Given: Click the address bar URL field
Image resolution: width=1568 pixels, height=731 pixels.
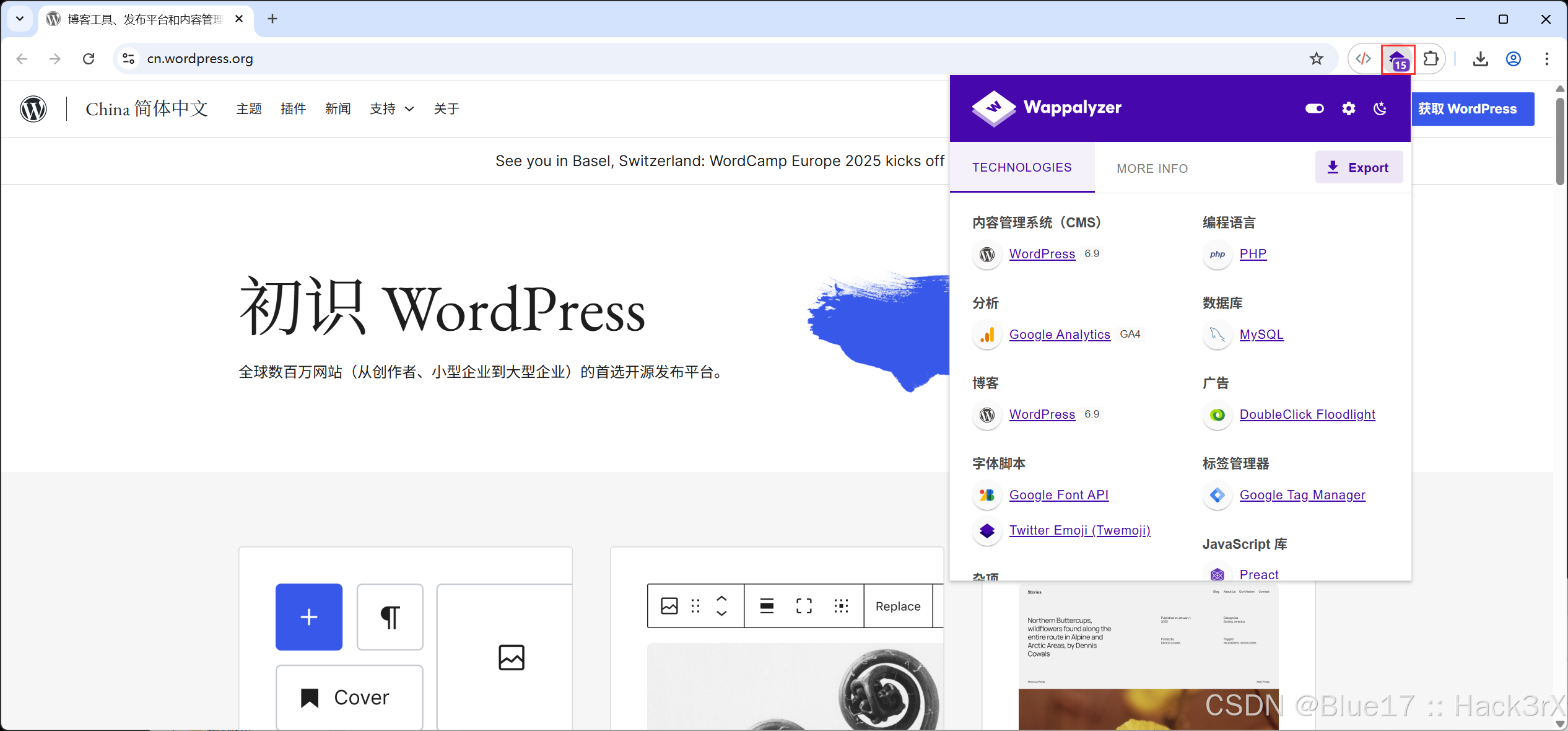Looking at the screenshot, I should (x=681, y=59).
